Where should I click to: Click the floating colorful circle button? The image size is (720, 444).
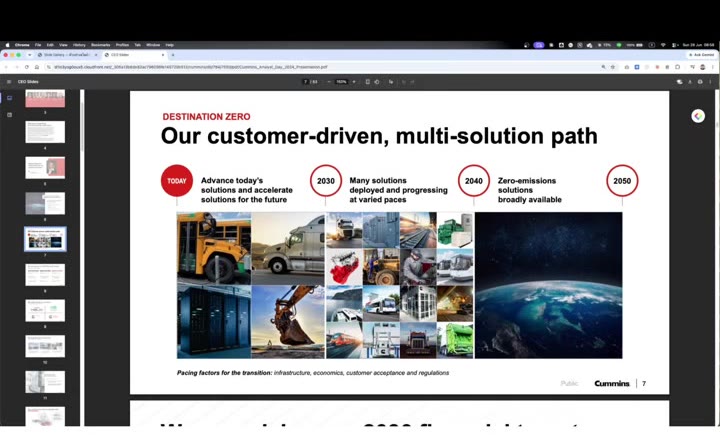pos(698,116)
